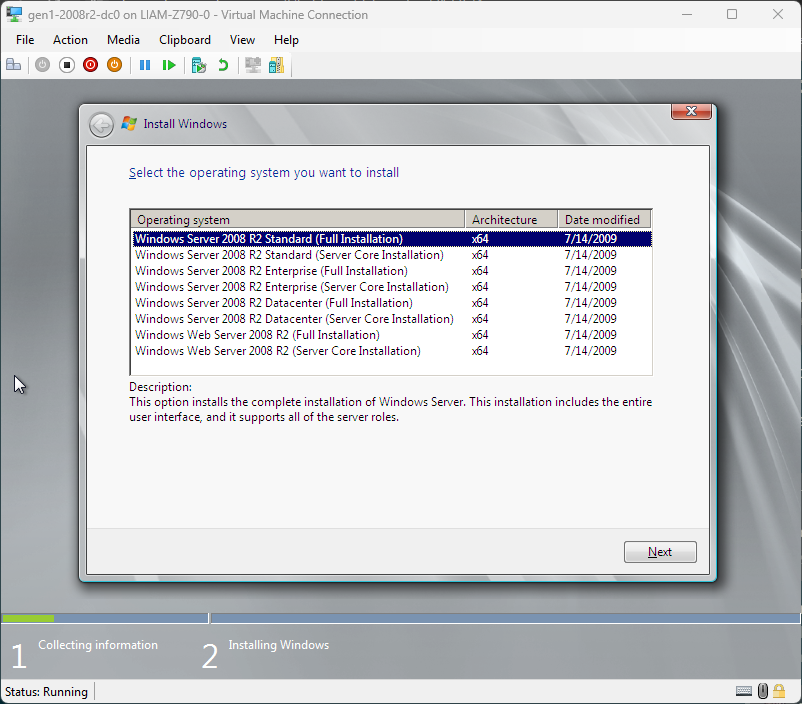
Task: Select Windows Web Server 2008 R2 (Full Installation)
Action: (392, 335)
